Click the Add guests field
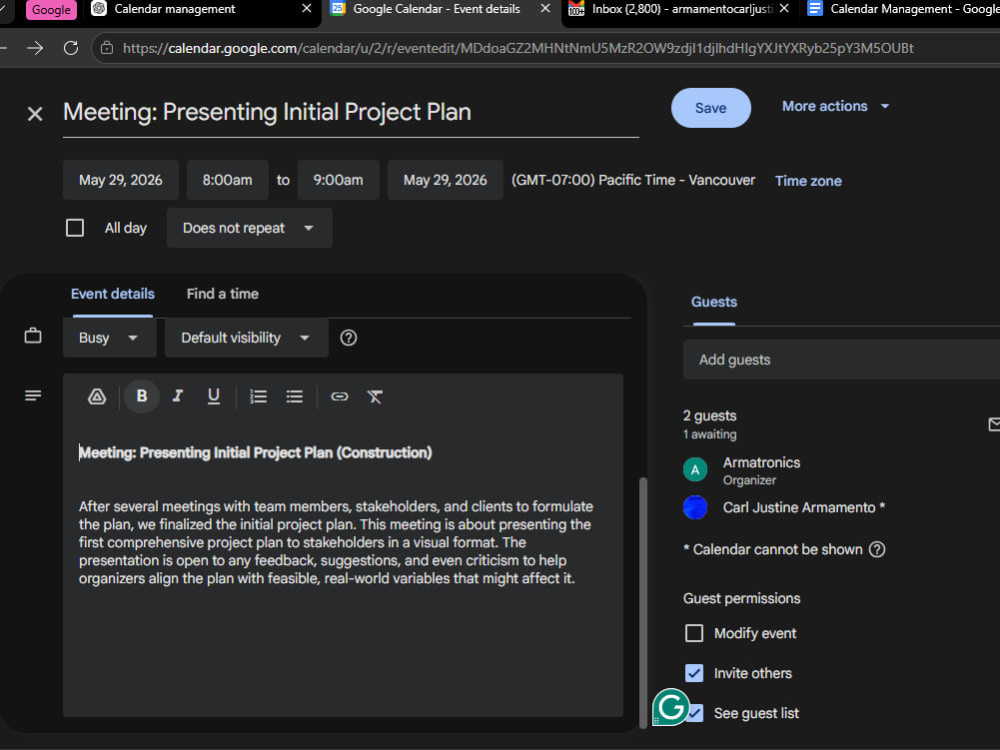 pyautogui.click(x=842, y=360)
